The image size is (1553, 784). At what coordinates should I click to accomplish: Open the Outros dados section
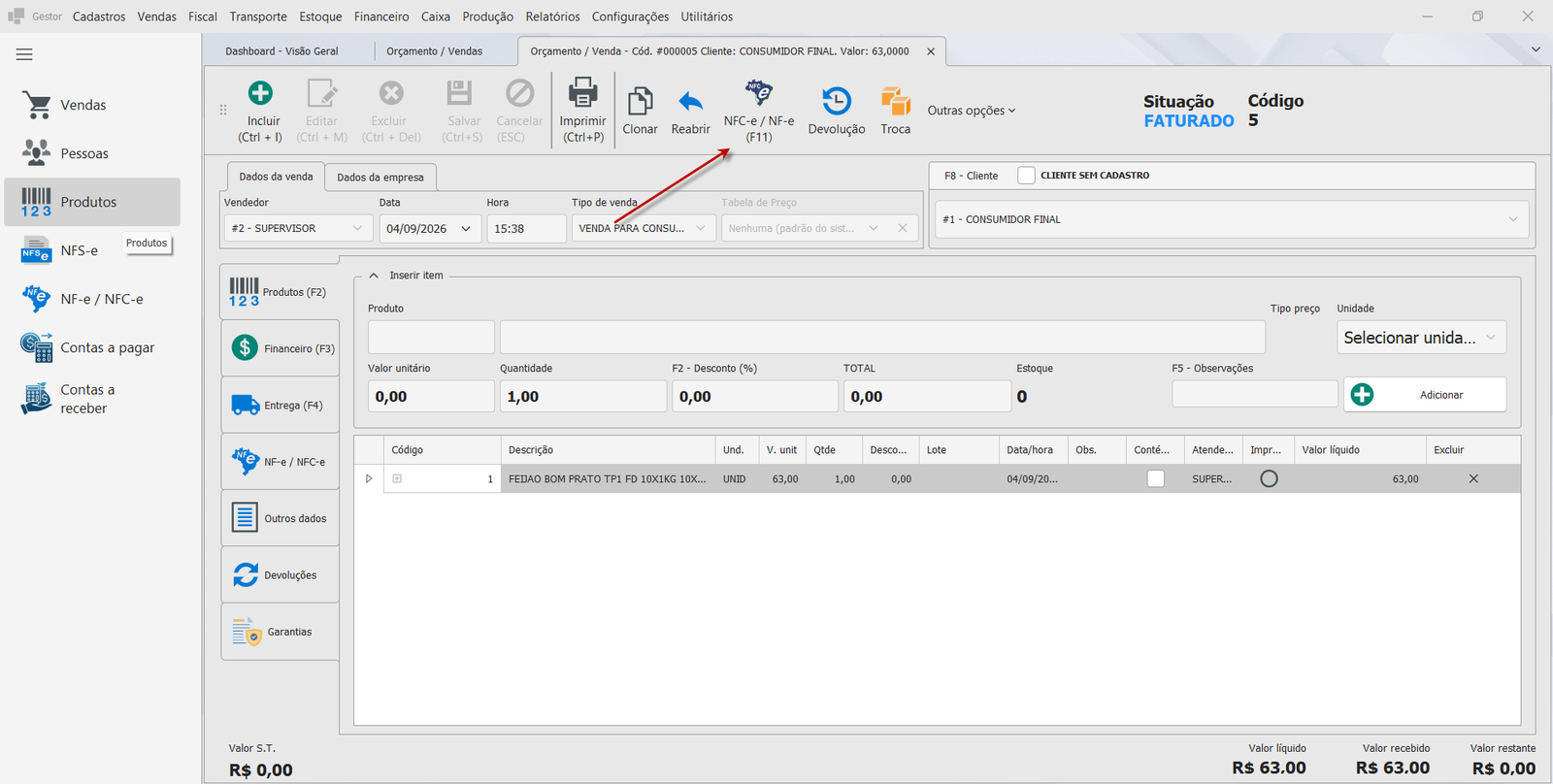[281, 518]
